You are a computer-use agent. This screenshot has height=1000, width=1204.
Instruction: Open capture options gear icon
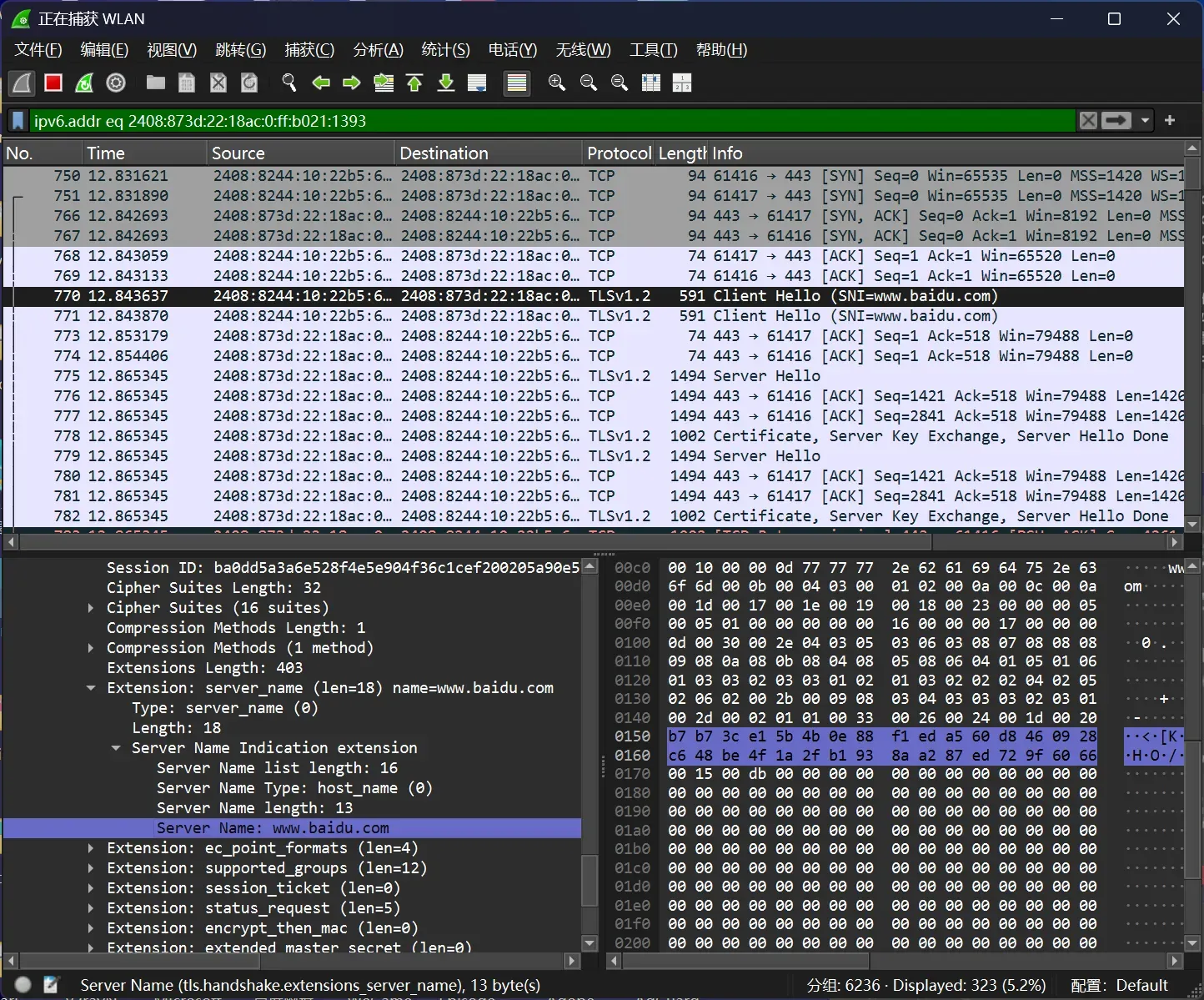click(x=116, y=83)
